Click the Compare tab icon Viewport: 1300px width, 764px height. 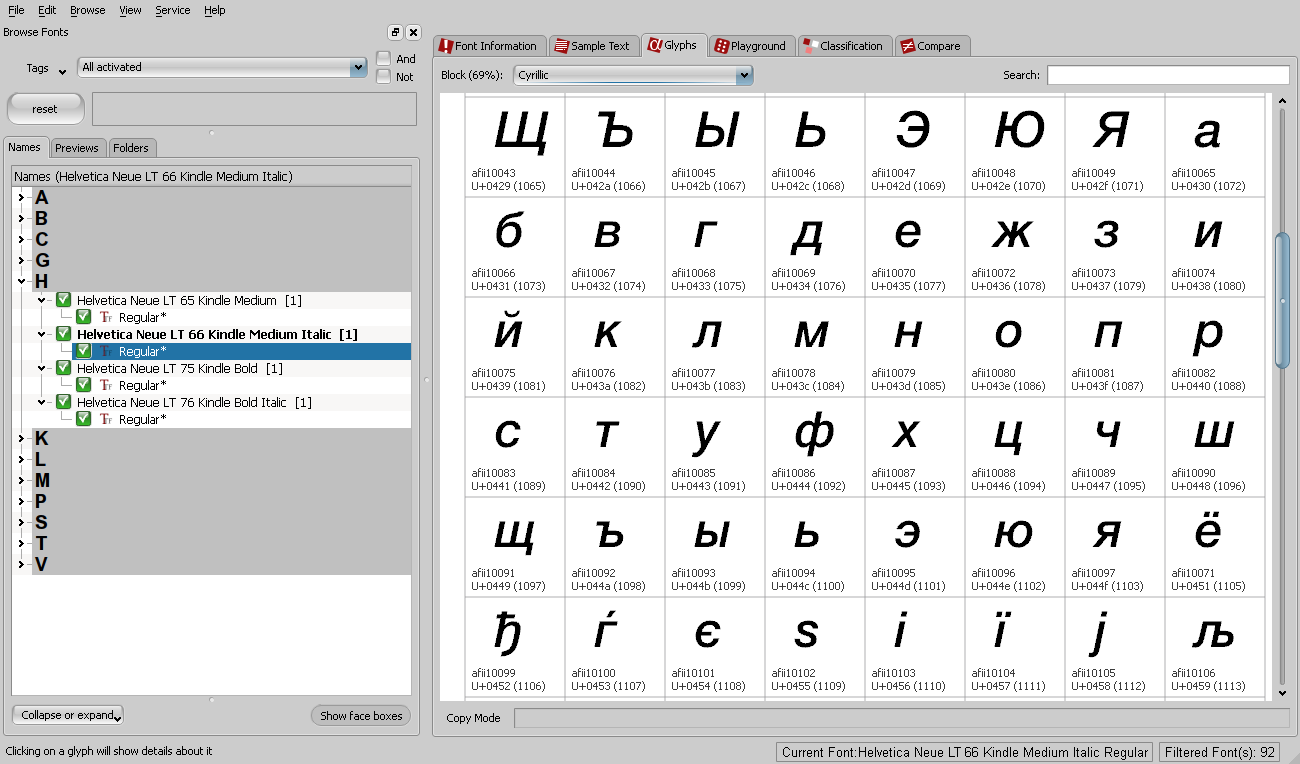coord(907,46)
